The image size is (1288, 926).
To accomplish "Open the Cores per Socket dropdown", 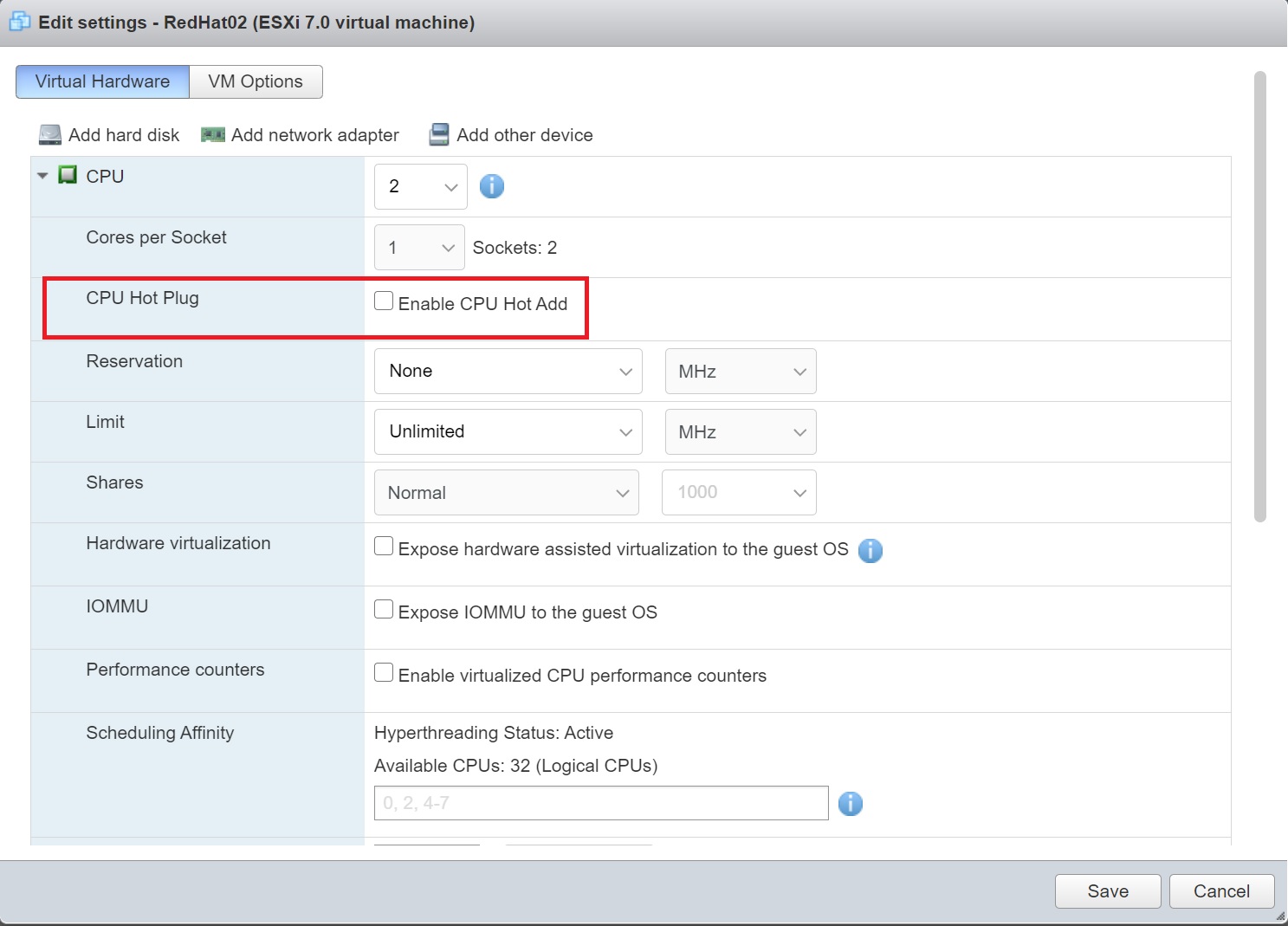I will (419, 248).
